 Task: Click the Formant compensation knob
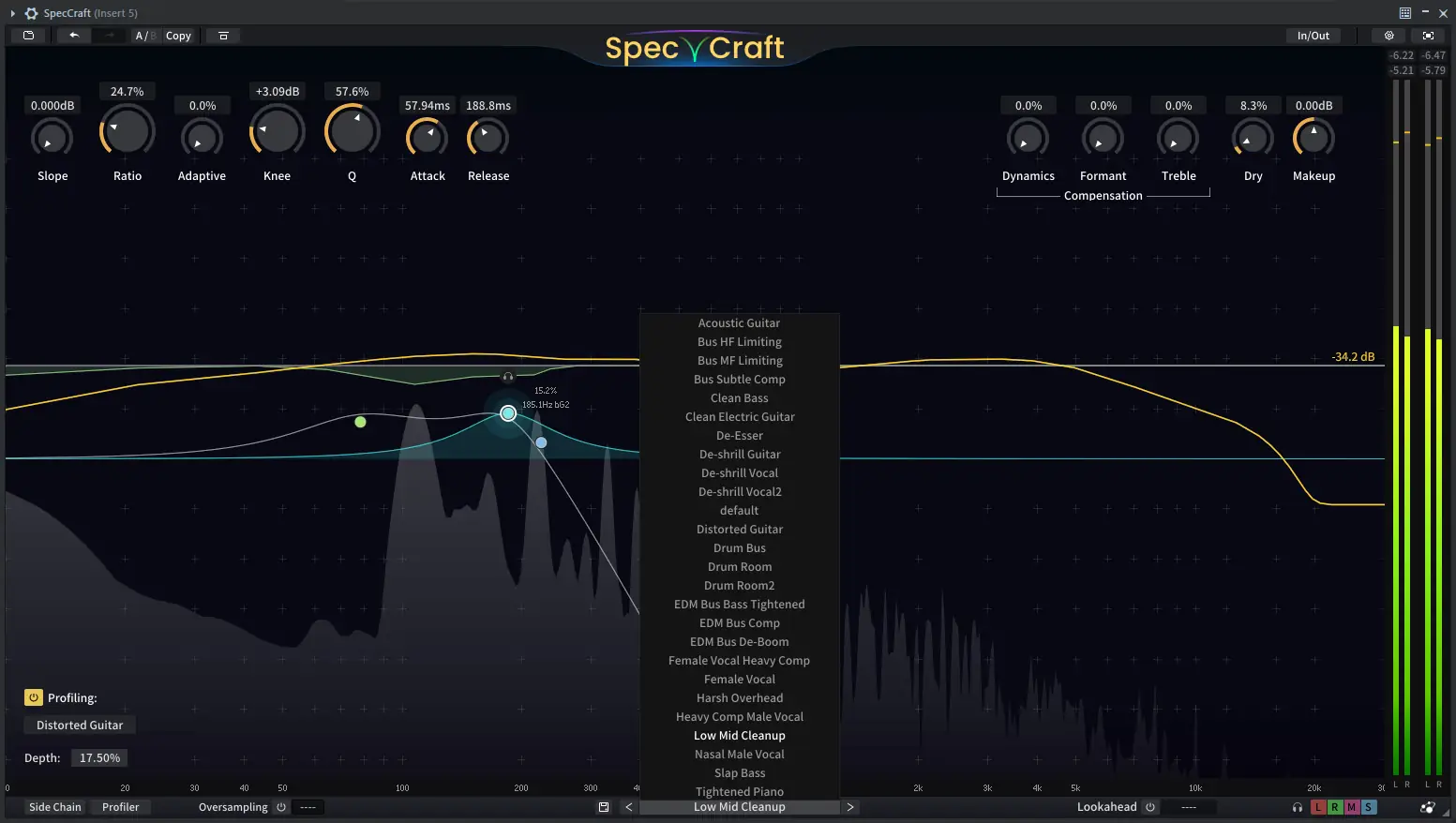click(x=1103, y=139)
